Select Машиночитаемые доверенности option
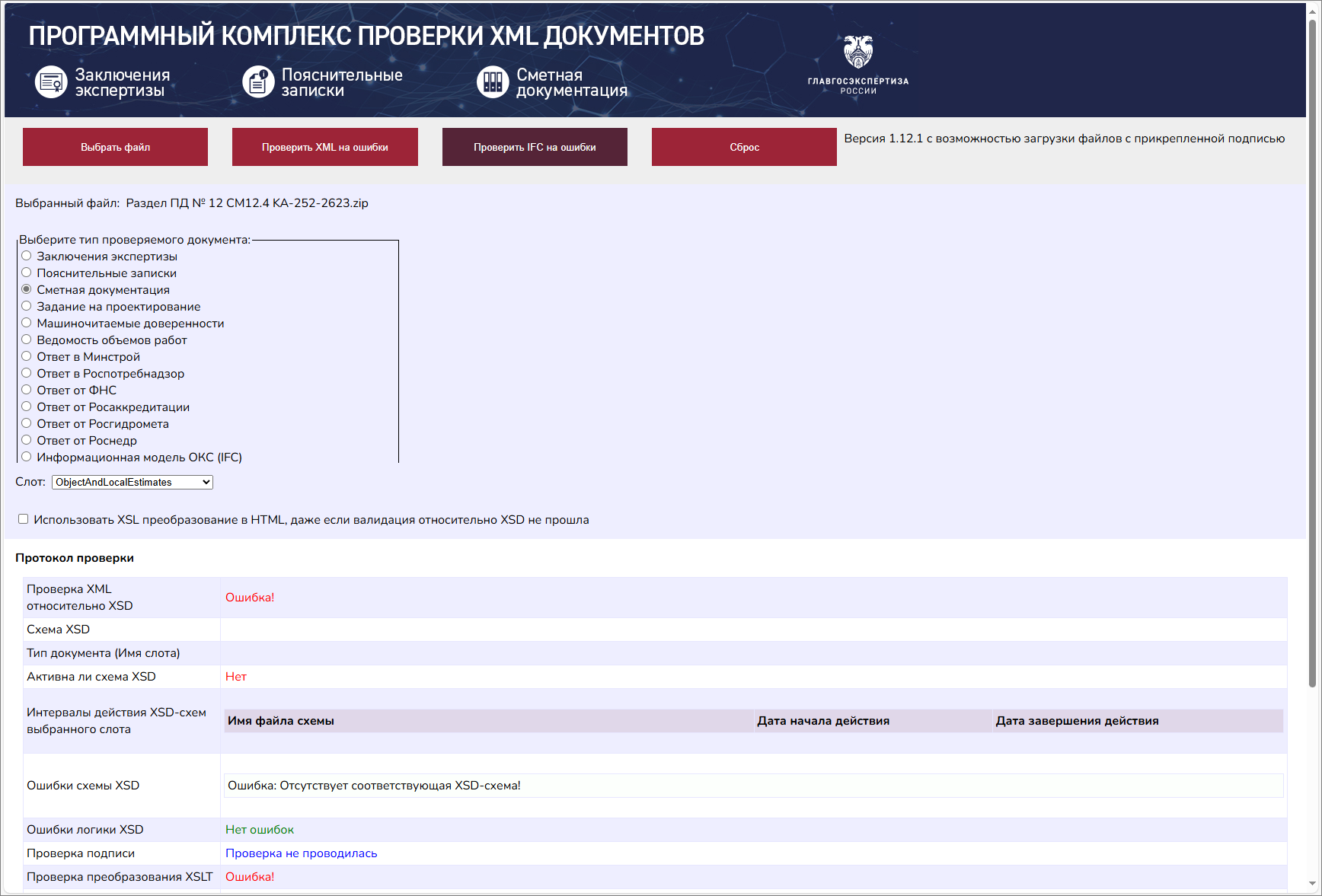Image resolution: width=1322 pixels, height=896 pixels. click(x=27, y=322)
